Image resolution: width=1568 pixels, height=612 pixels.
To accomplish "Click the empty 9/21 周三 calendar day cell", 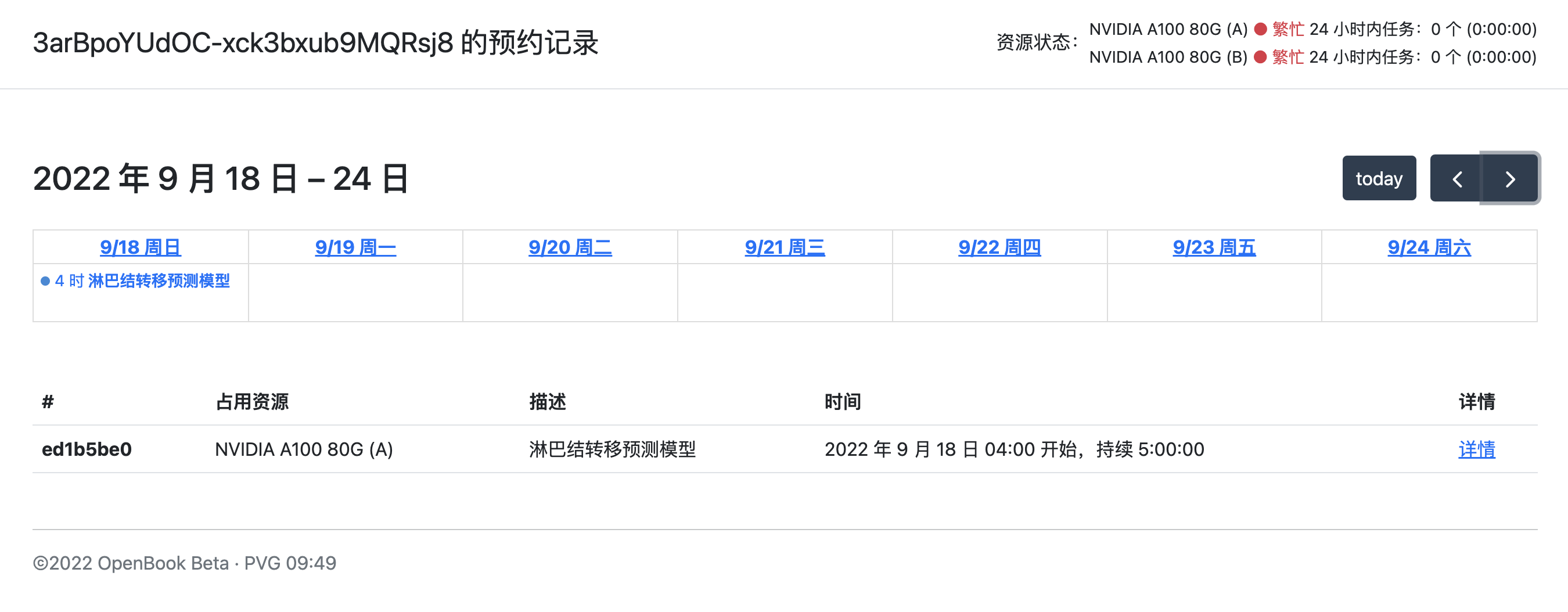I will click(x=785, y=292).
